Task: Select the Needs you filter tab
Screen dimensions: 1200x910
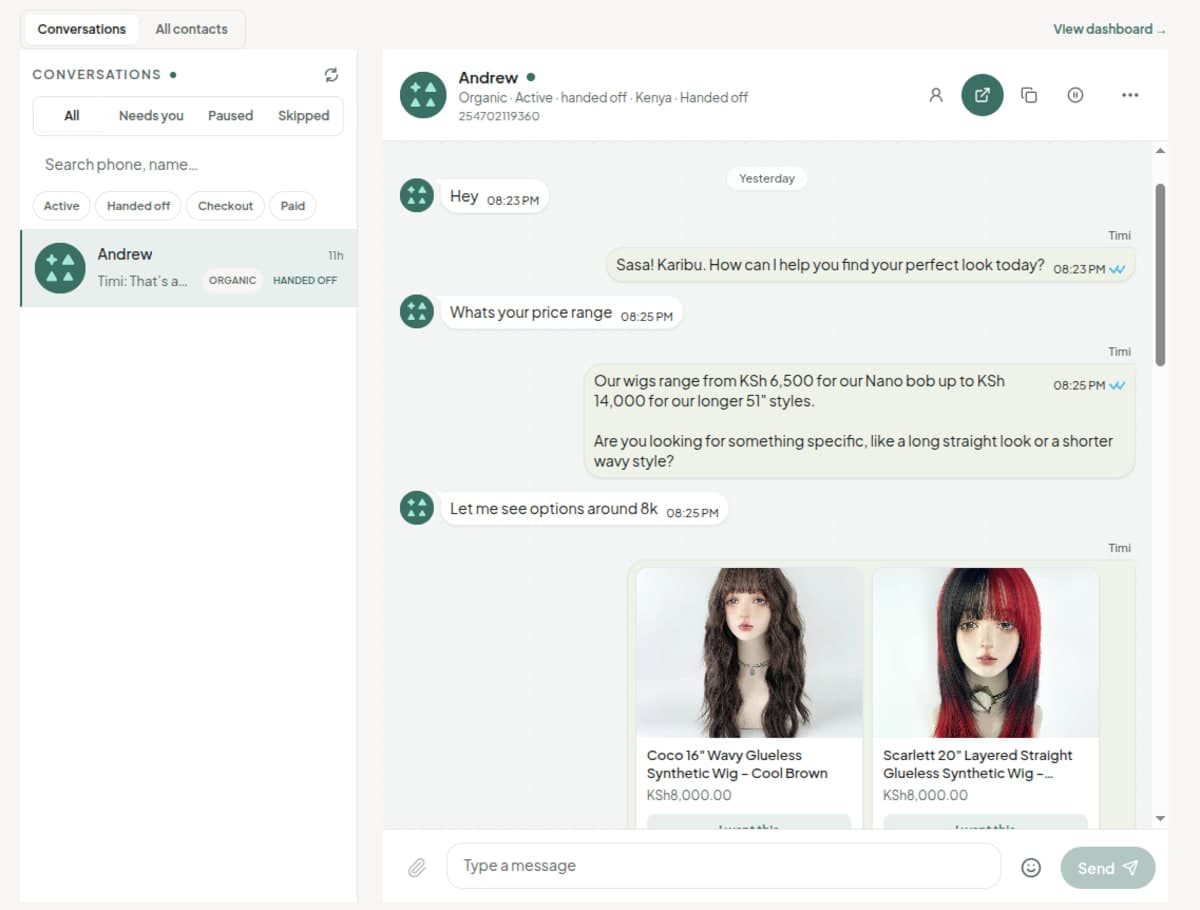Action: 151,116
